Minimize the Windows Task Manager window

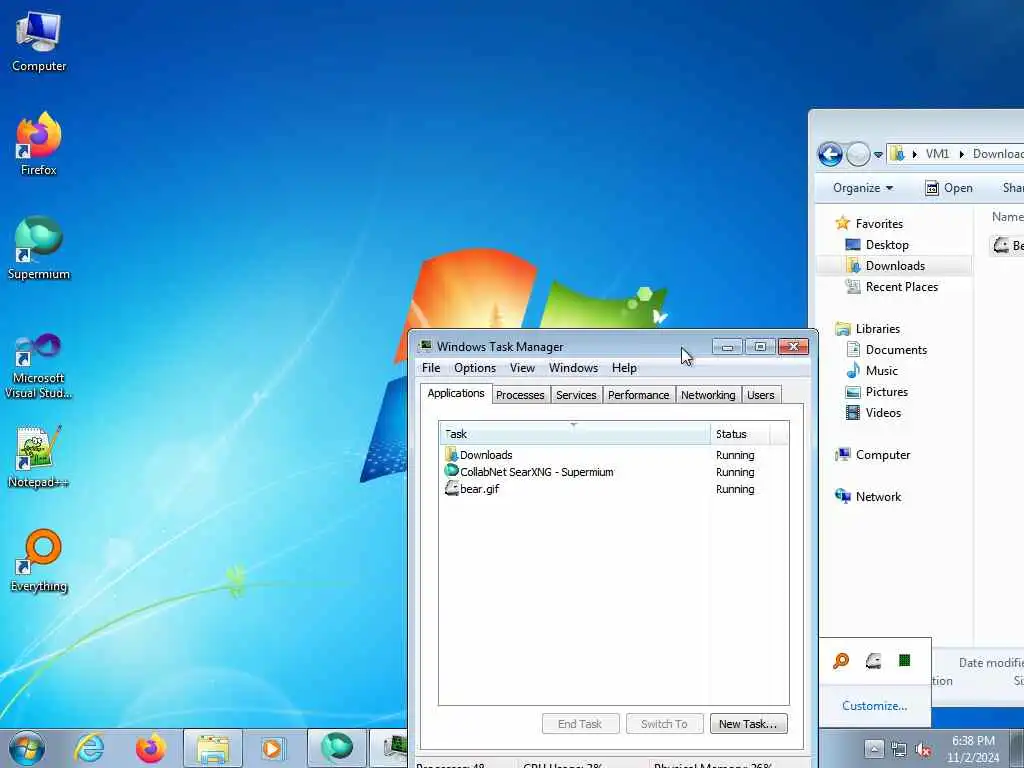[727, 347]
